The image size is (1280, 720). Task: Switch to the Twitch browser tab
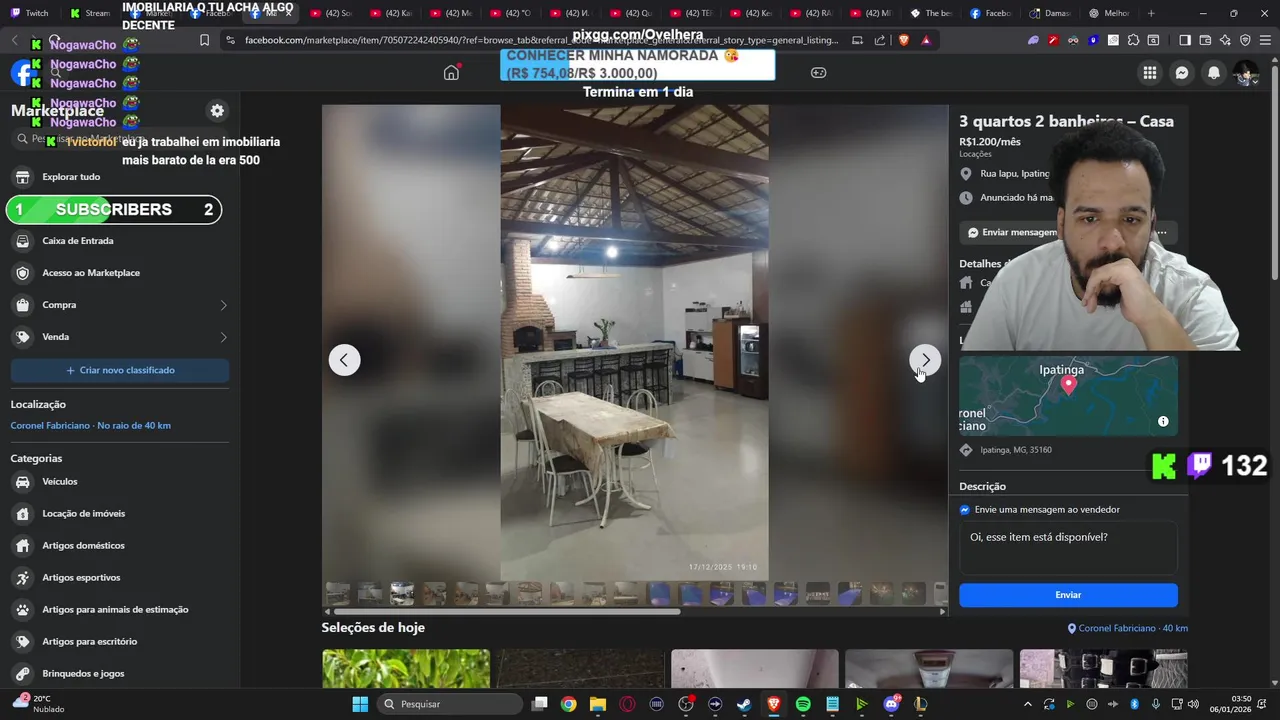[x=31, y=13]
